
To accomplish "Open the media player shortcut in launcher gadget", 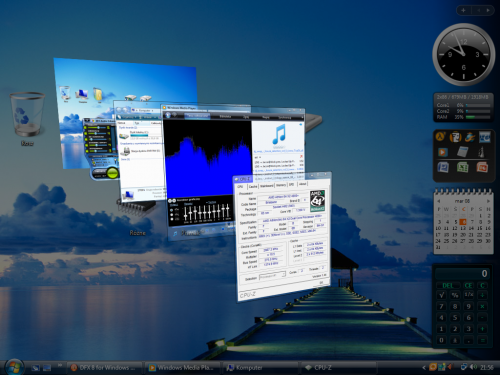I will click(x=442, y=152).
